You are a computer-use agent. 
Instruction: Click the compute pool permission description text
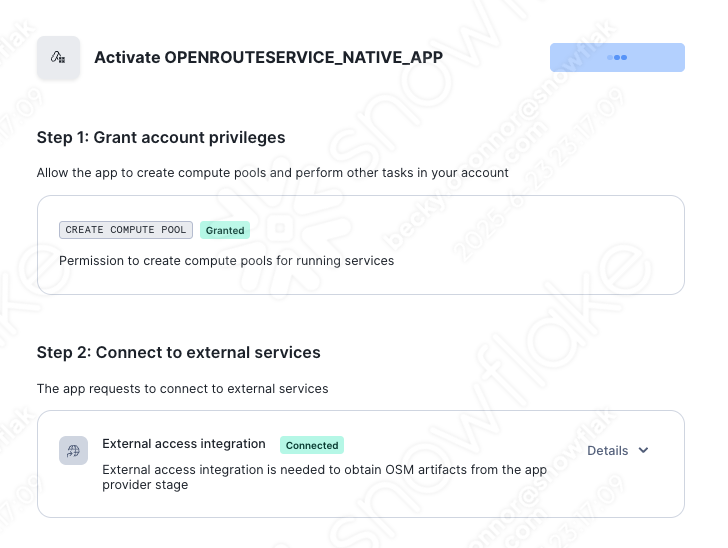click(x=226, y=261)
